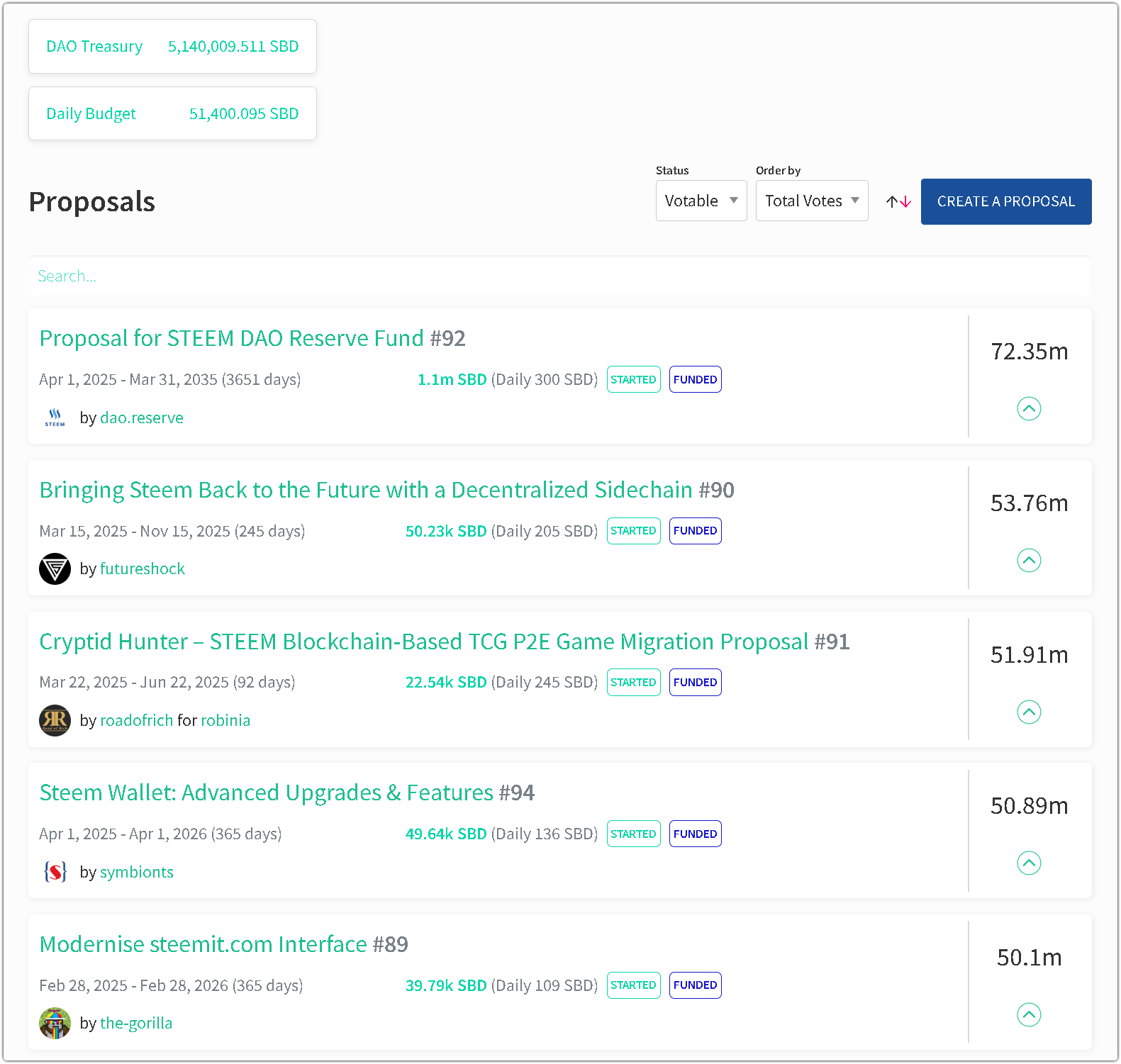Click the STARTED badge on proposal #90
The height and width of the screenshot is (1064, 1121).
[x=634, y=531]
